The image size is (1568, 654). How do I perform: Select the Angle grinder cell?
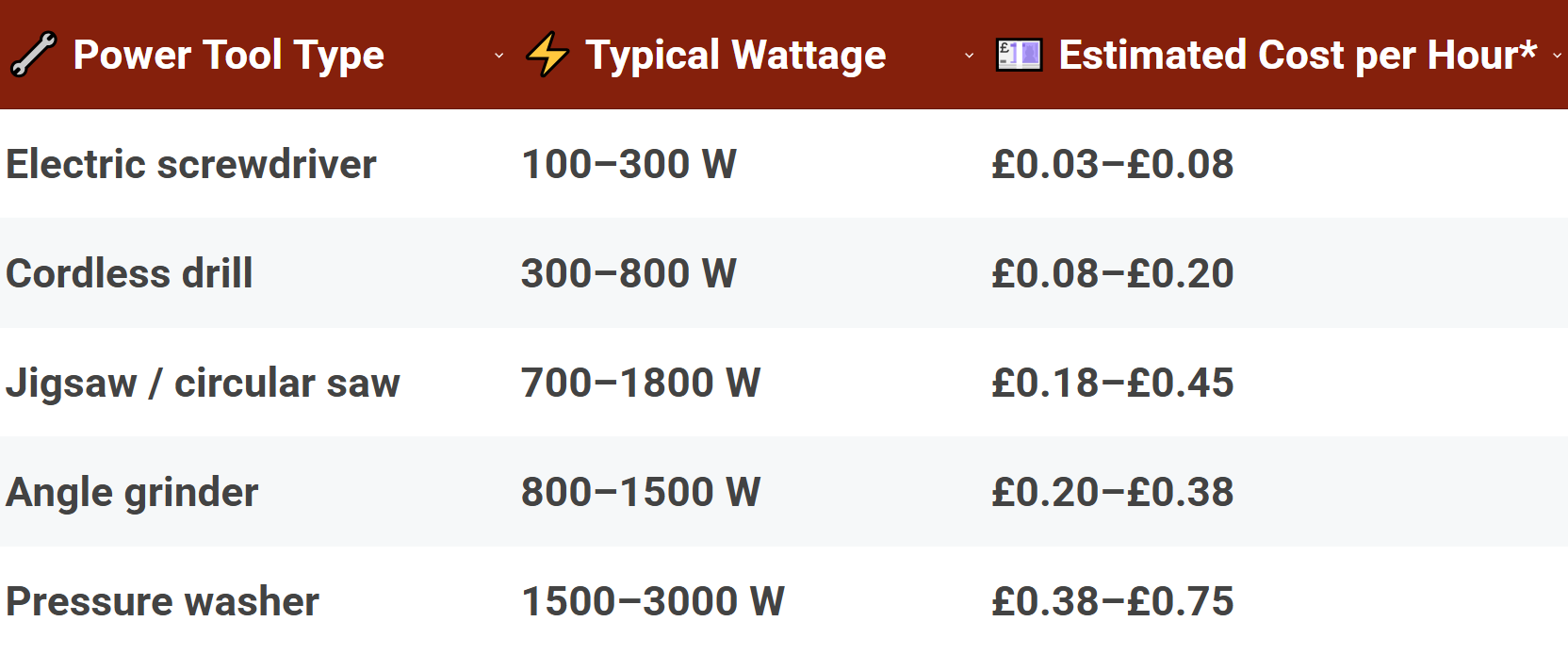[133, 492]
